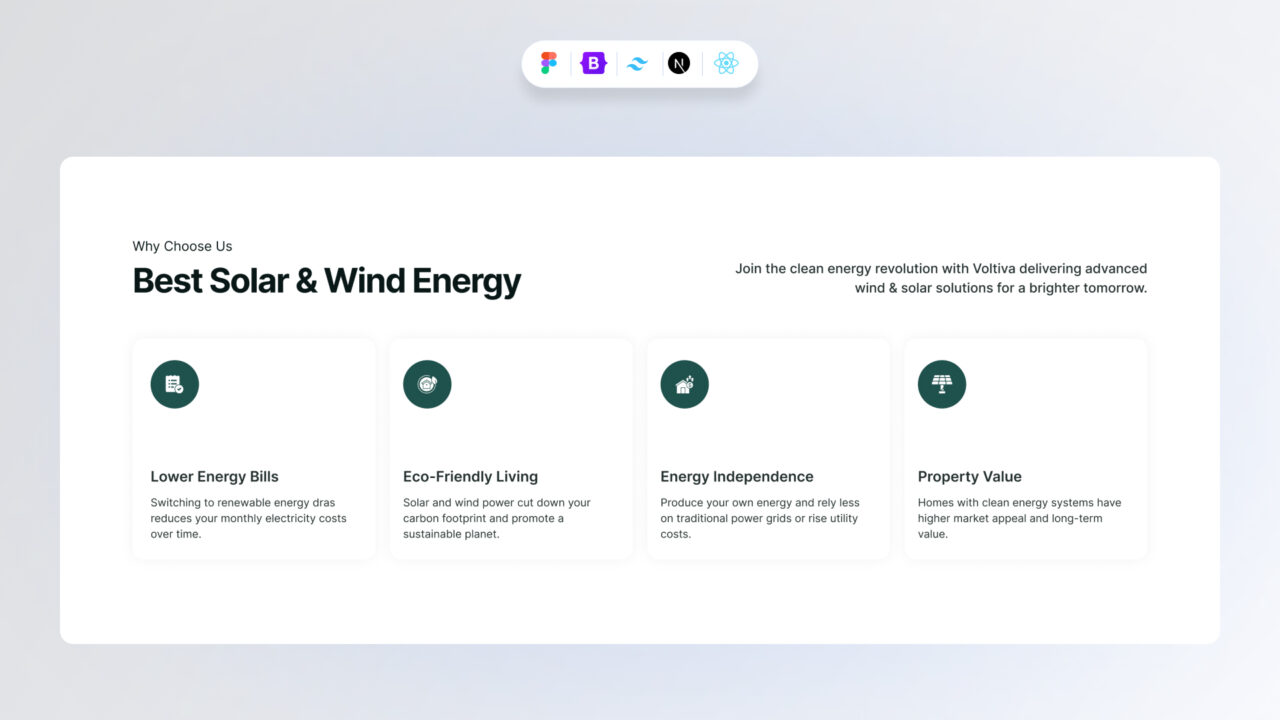
Task: Select the Lower Energy Bills body text
Action: 248,518
